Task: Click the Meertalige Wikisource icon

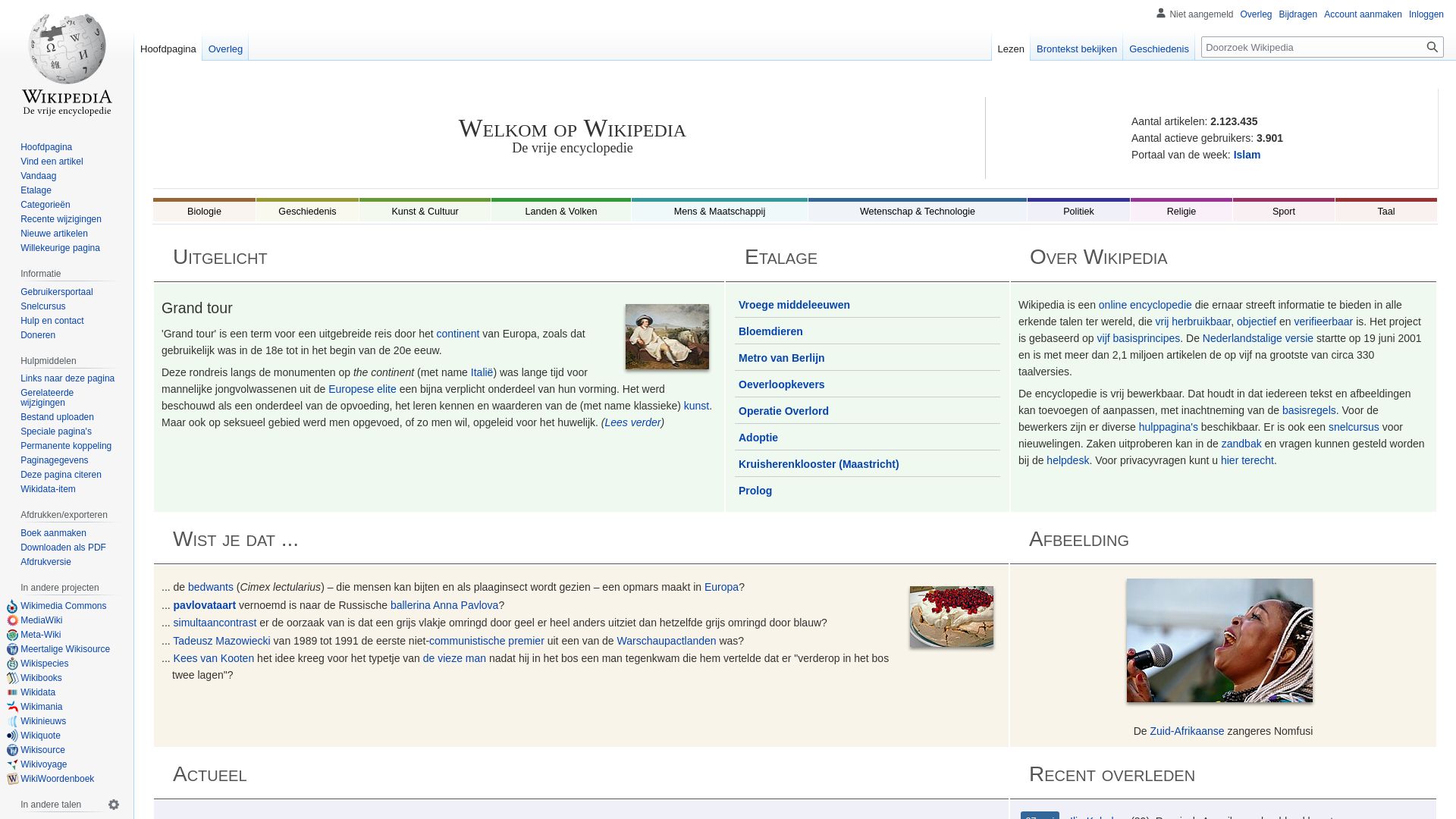Action: [12, 649]
